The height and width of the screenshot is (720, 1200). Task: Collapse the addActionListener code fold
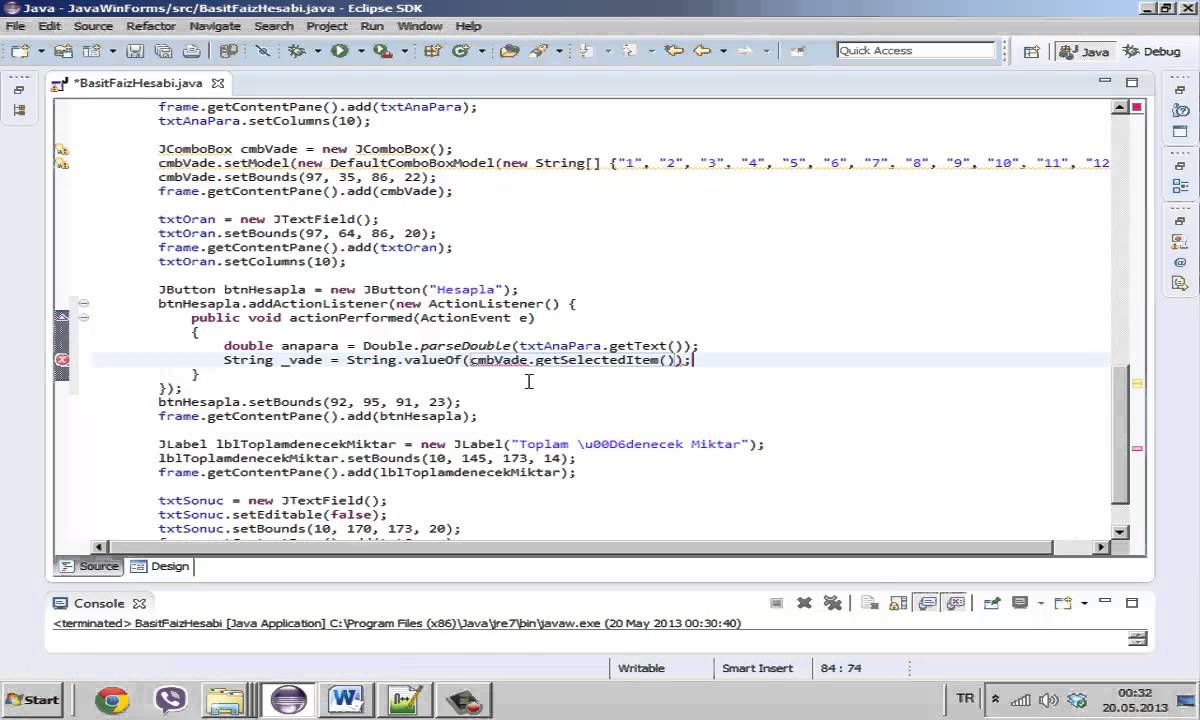click(84, 303)
